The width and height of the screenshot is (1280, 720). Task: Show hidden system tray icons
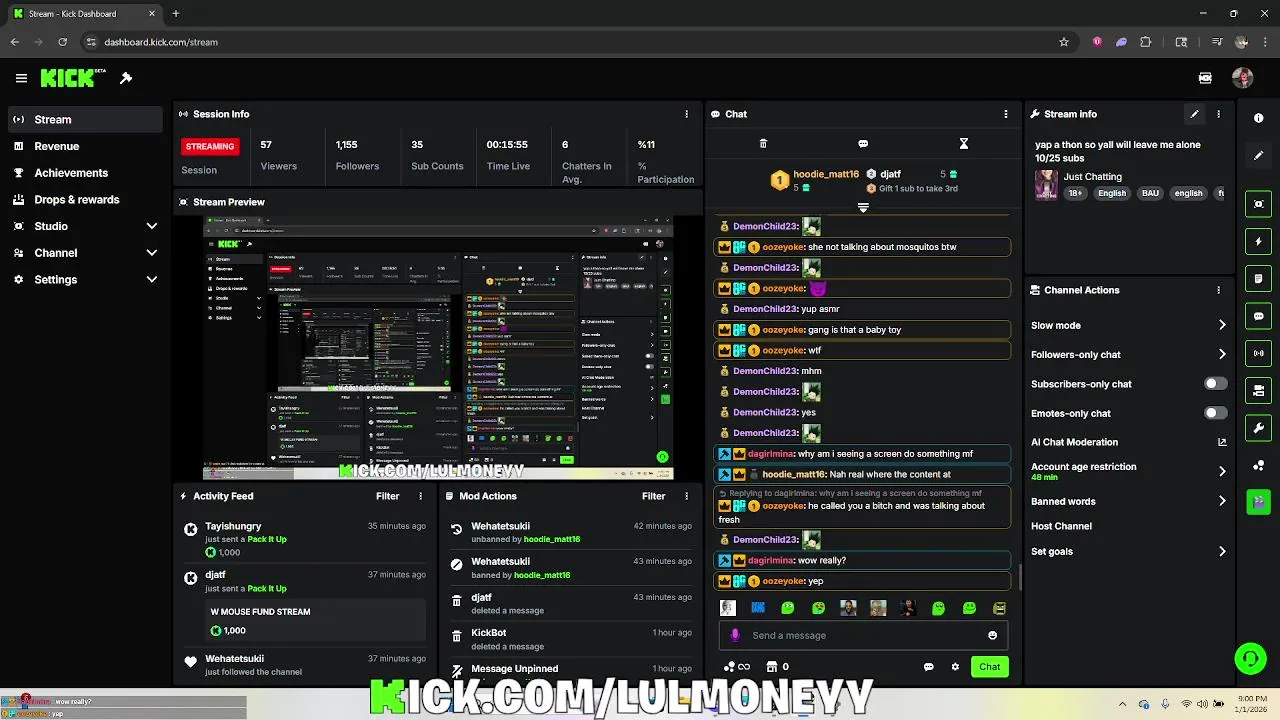click(1122, 704)
